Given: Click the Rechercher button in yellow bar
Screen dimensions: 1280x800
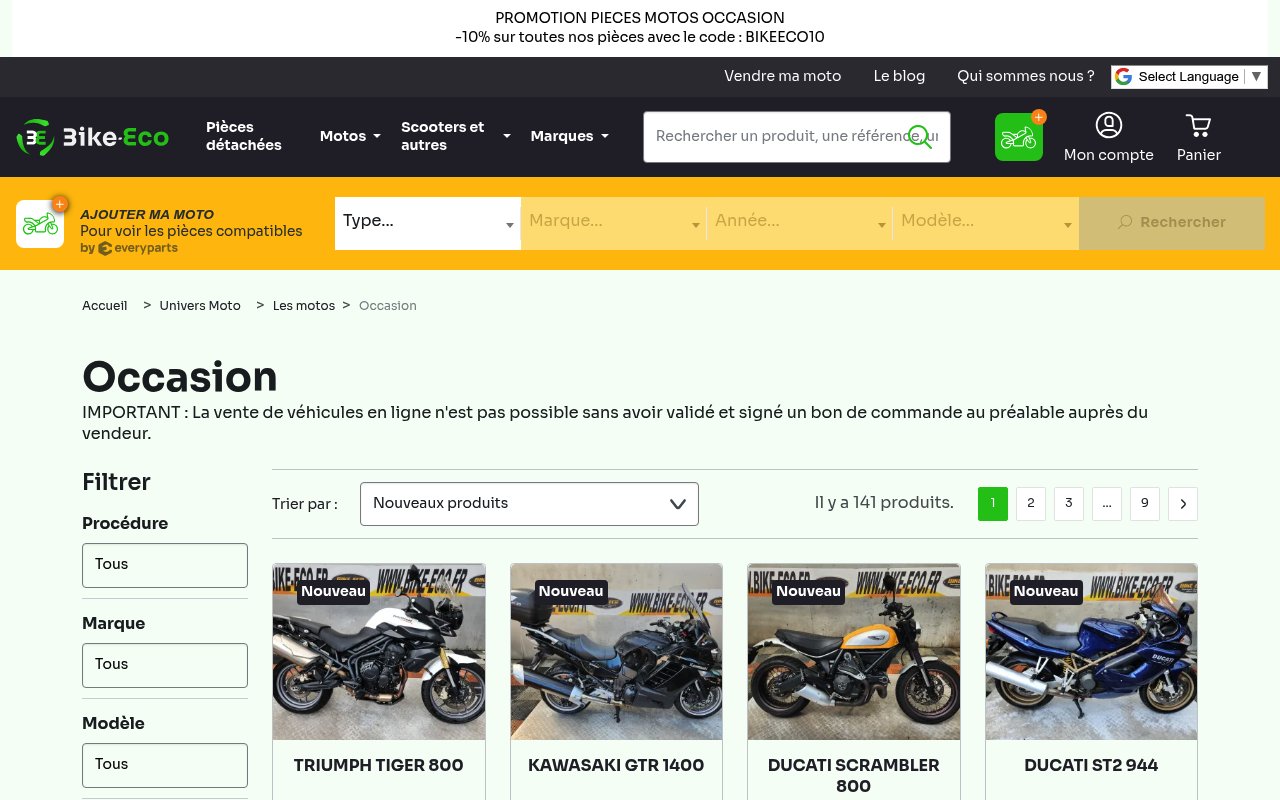Looking at the screenshot, I should [x=1172, y=222].
